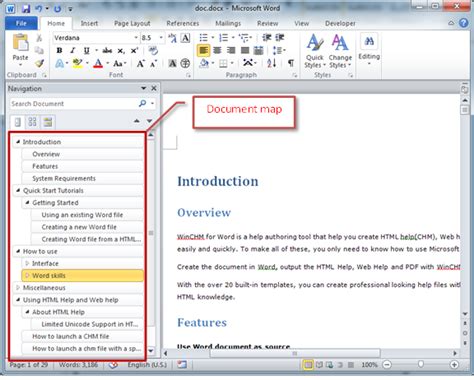Toggle Underline formatting
Screen dimensions: 474x380
tap(86, 51)
